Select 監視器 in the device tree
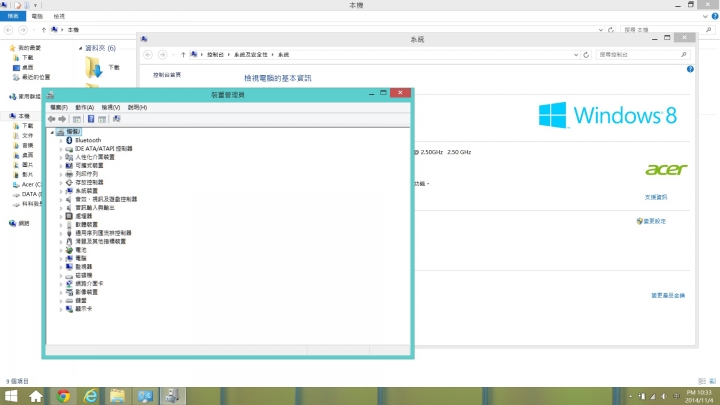Image resolution: width=720 pixels, height=405 pixels. point(84,267)
